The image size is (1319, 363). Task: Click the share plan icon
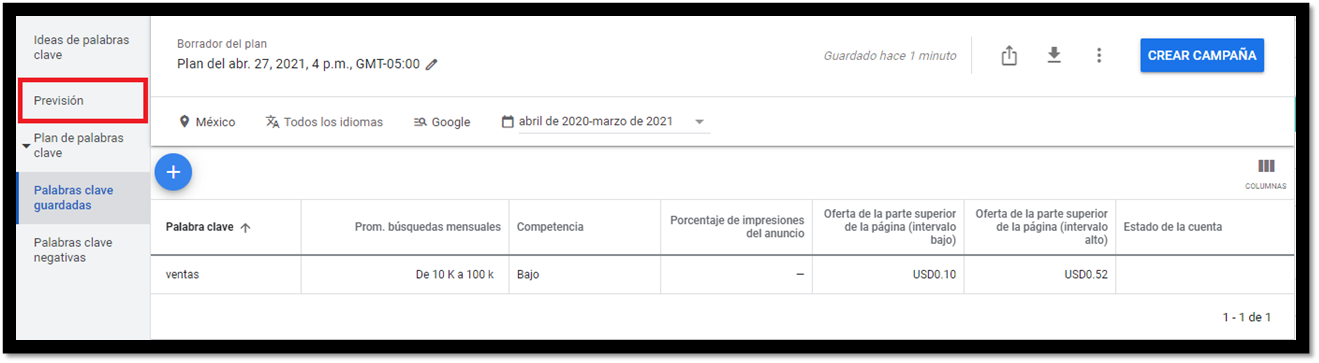pos(1009,56)
